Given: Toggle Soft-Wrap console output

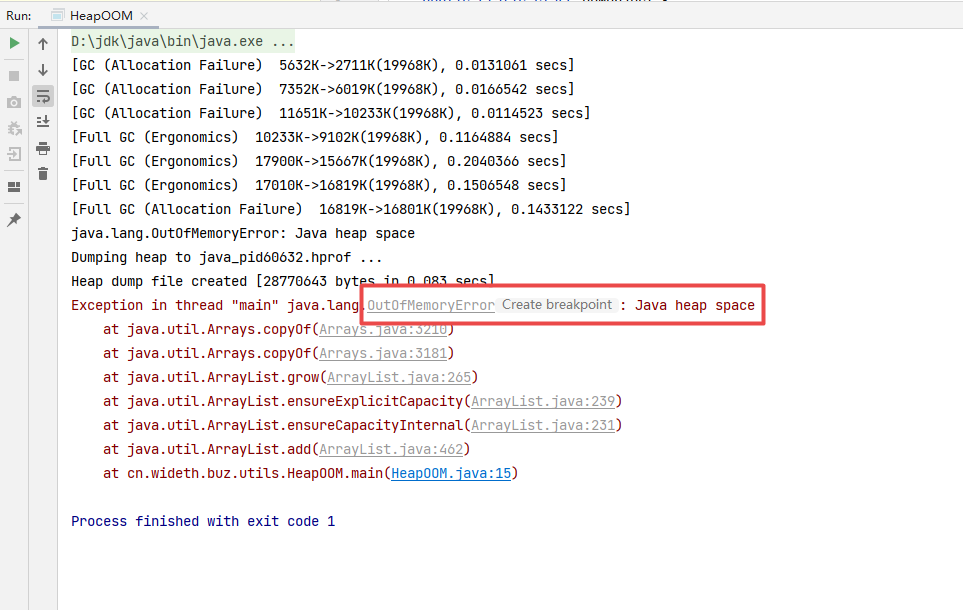Looking at the screenshot, I should 43,96.
